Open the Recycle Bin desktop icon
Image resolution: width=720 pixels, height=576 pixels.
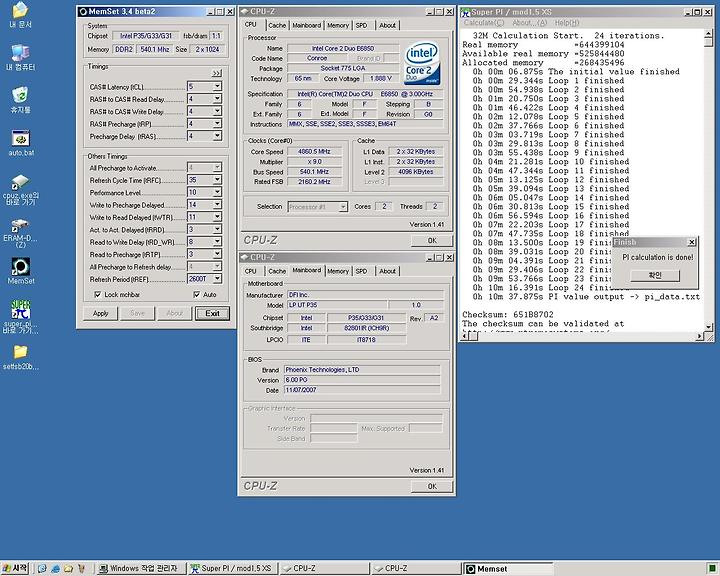[x=20, y=100]
